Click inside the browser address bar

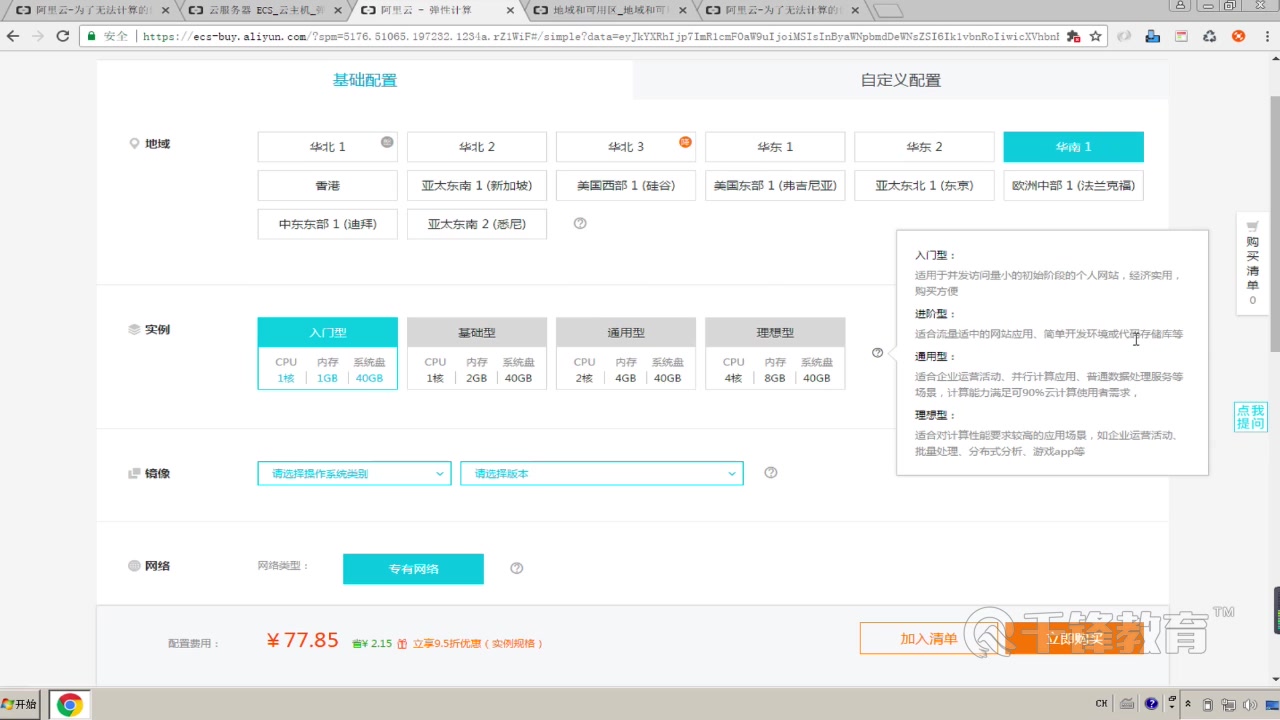click(x=500, y=35)
